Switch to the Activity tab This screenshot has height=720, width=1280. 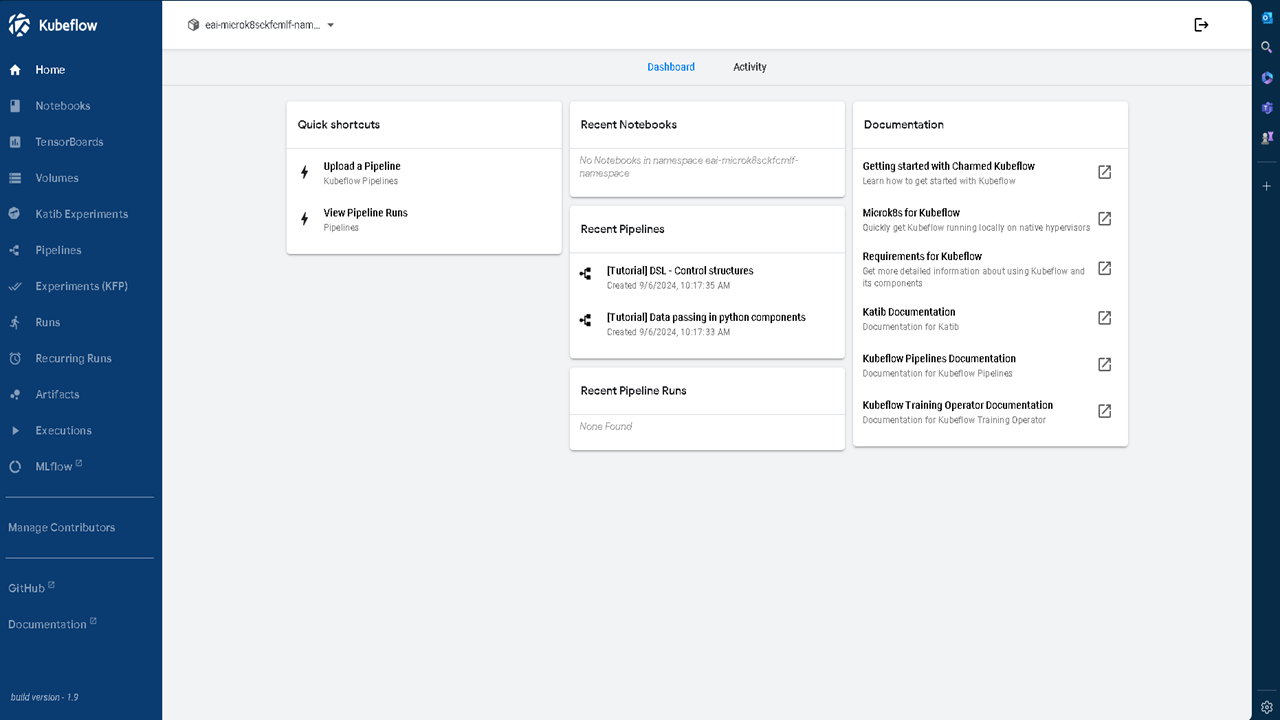(x=750, y=67)
